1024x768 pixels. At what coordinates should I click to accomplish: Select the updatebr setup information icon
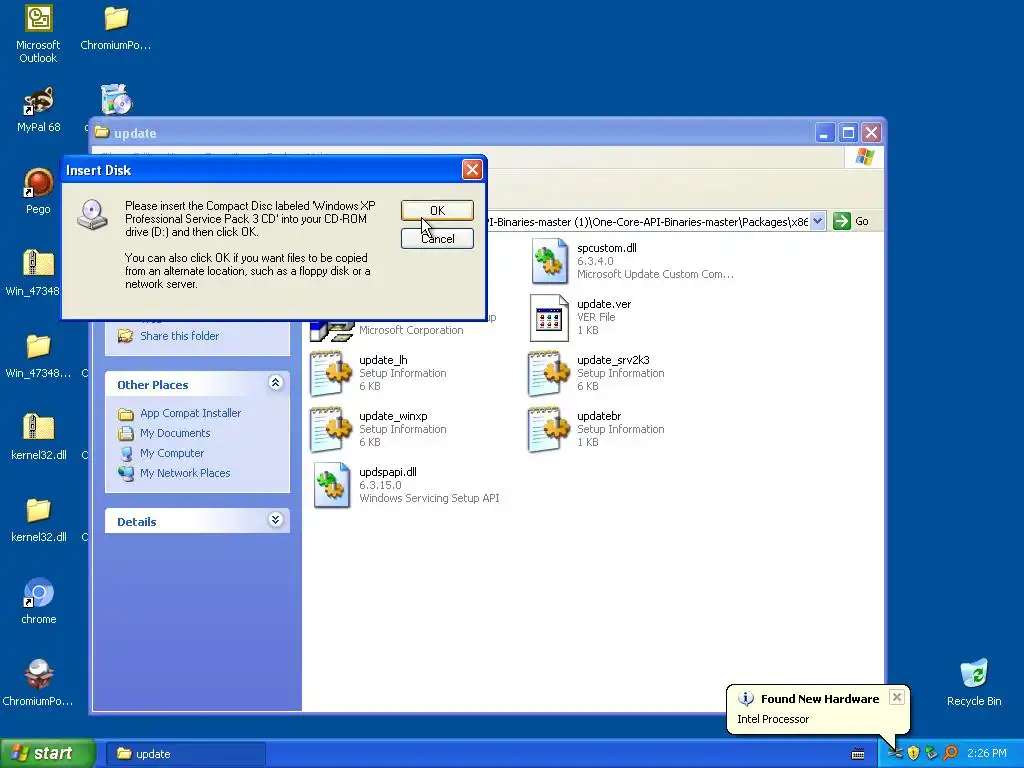549,430
